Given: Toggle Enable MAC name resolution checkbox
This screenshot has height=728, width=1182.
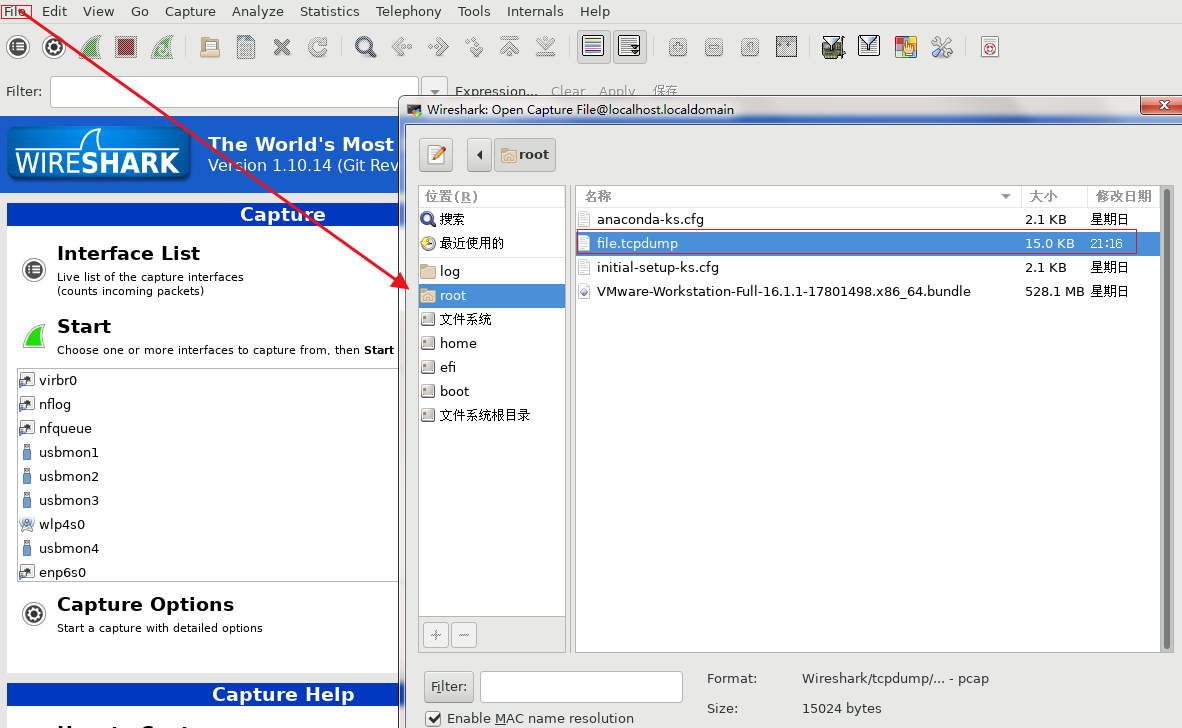Looking at the screenshot, I should 433,718.
